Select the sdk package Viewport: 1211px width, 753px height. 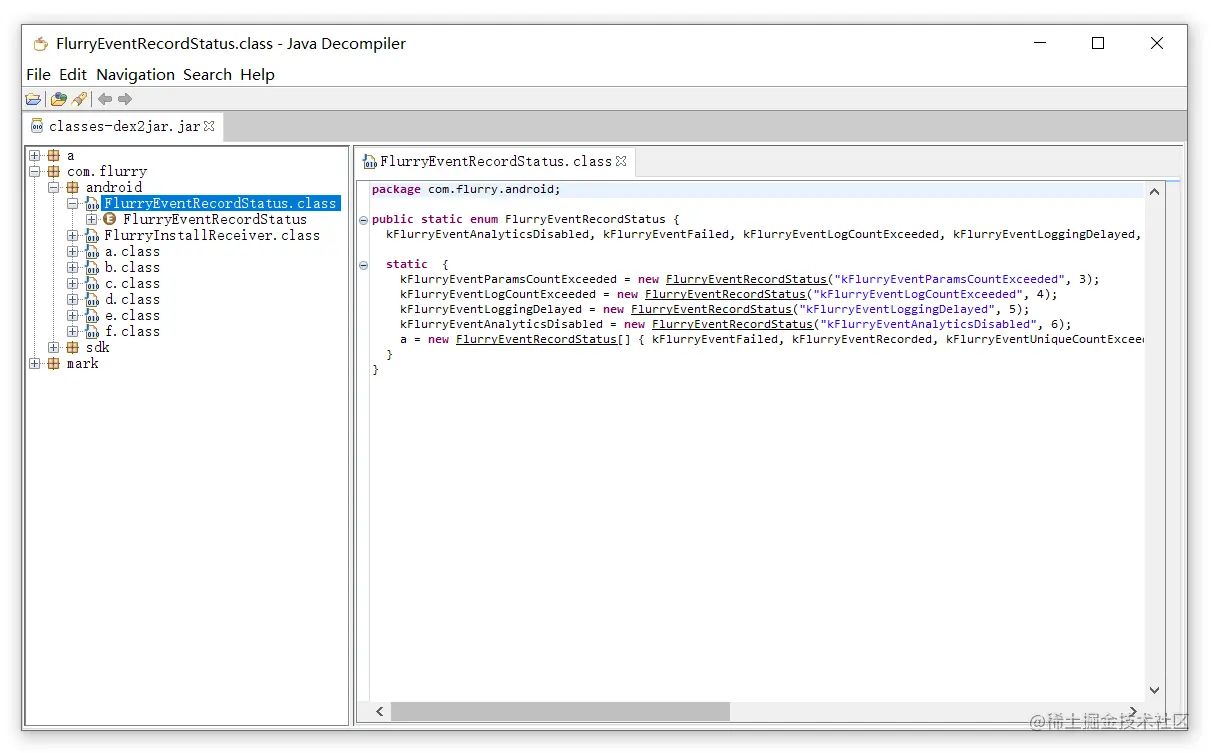pos(98,348)
